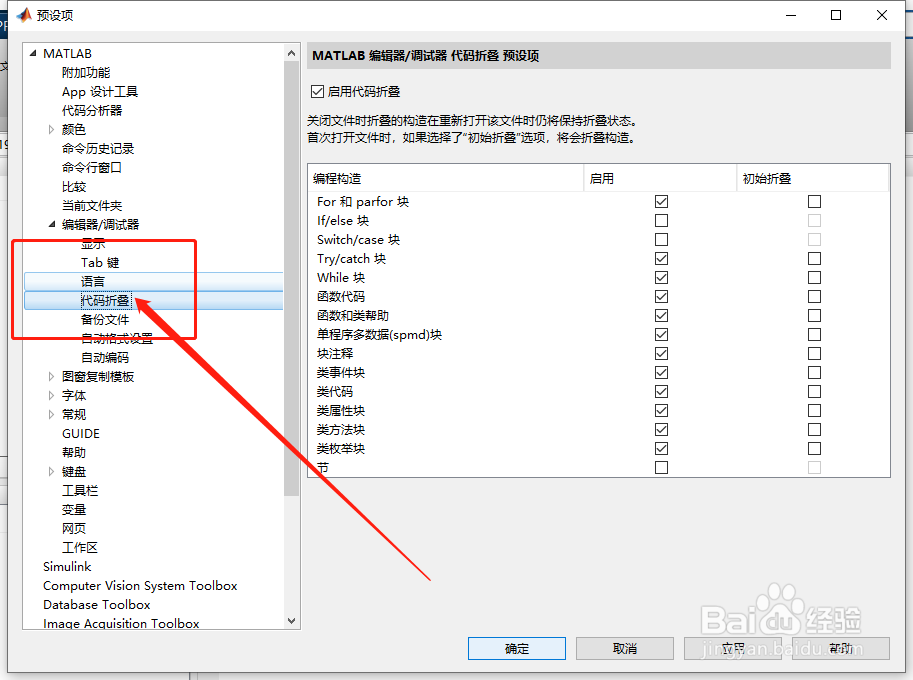The width and height of the screenshot is (913, 680).
Task: Select the GUIDE preference item
Action: pos(80,433)
